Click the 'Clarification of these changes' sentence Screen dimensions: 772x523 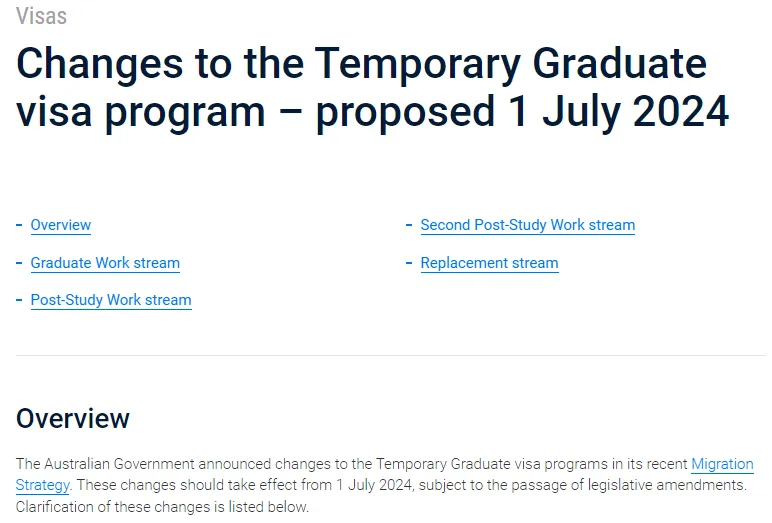163,507
